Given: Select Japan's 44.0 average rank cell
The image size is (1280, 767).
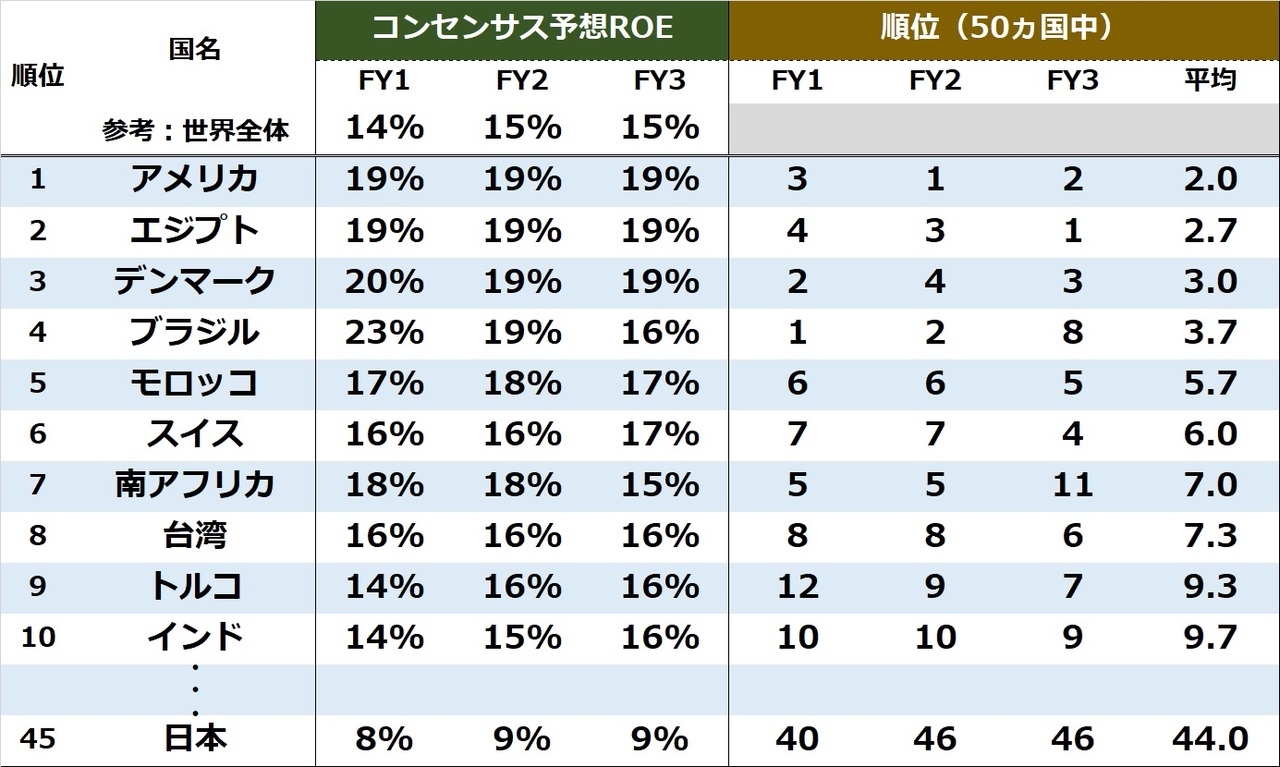Looking at the screenshot, I should (1209, 739).
